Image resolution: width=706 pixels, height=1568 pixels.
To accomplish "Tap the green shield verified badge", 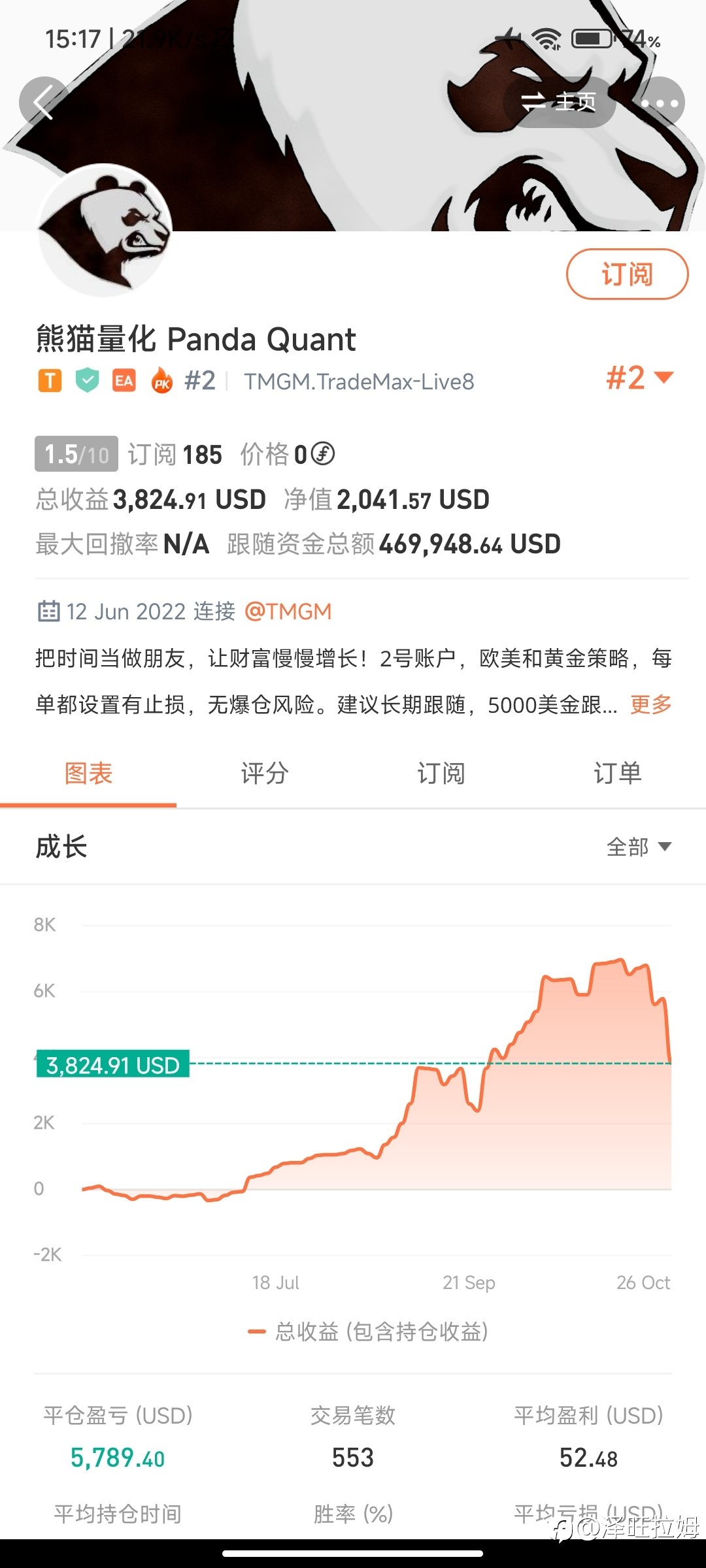I will click(87, 380).
